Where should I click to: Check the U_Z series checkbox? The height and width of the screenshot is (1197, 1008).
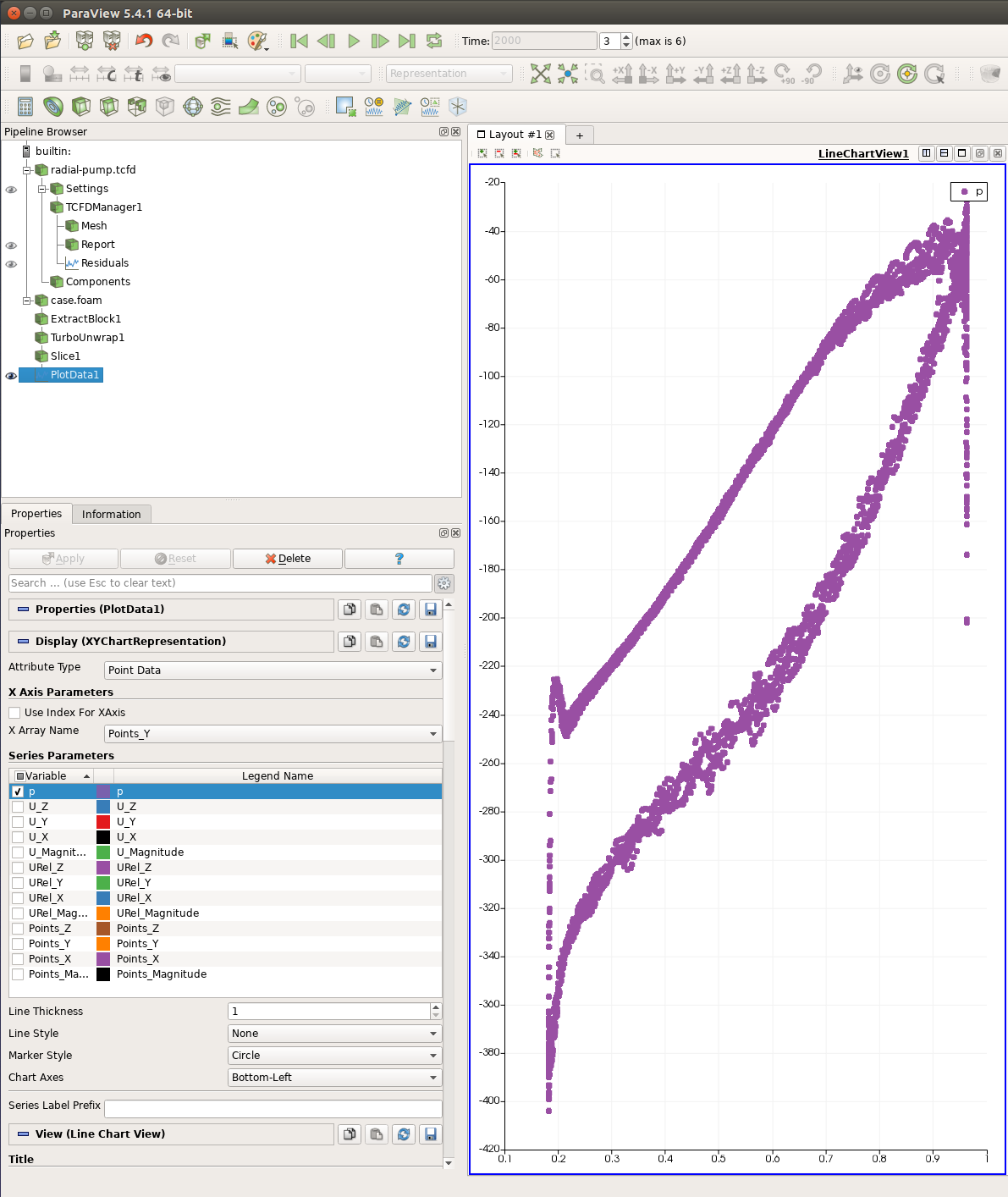click(18, 807)
